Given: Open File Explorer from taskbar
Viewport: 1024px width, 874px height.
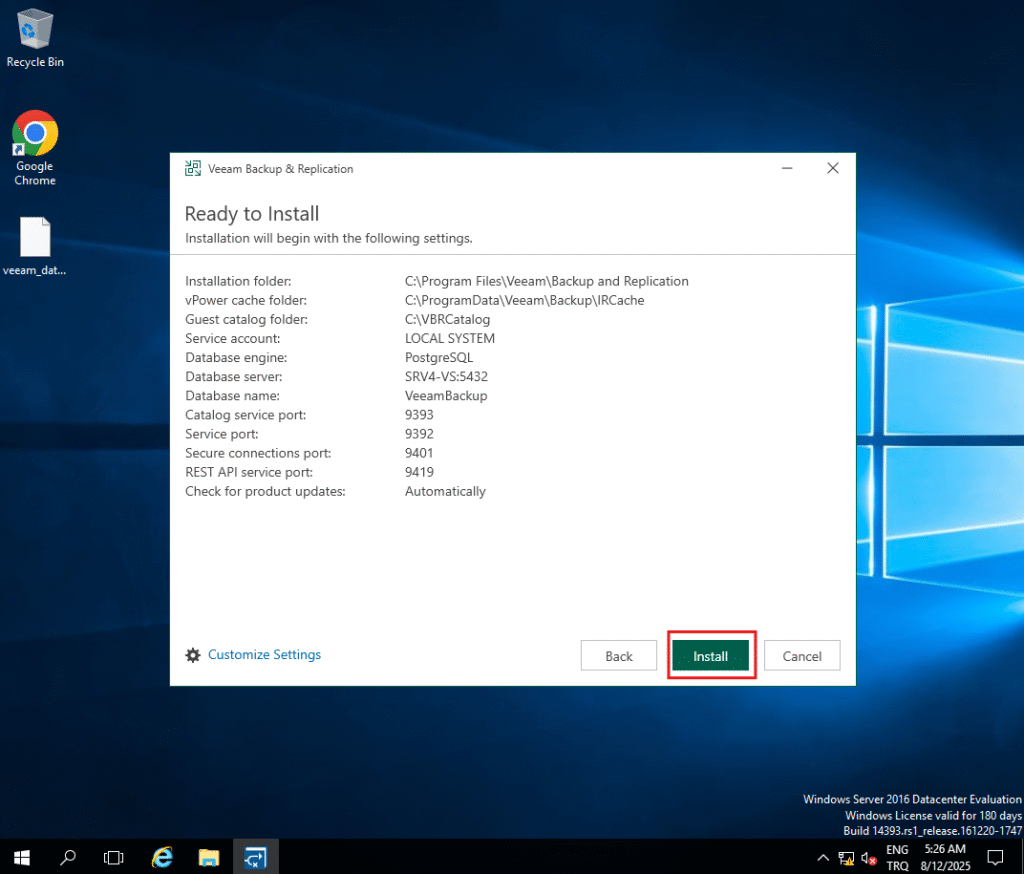Looking at the screenshot, I should 209,857.
